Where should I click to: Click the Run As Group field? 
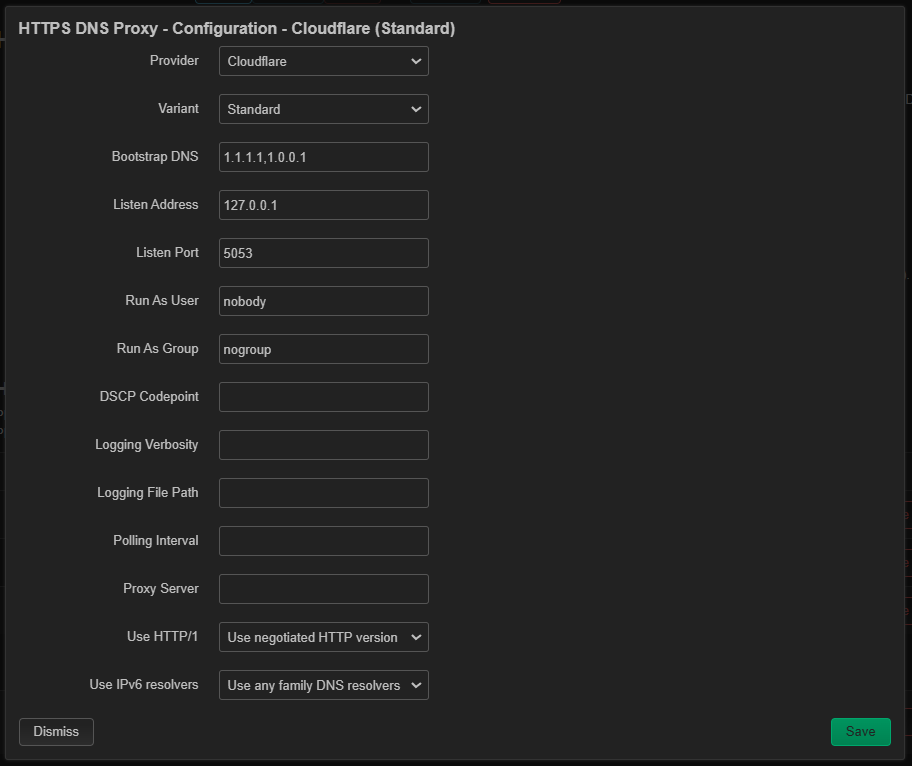click(x=323, y=349)
